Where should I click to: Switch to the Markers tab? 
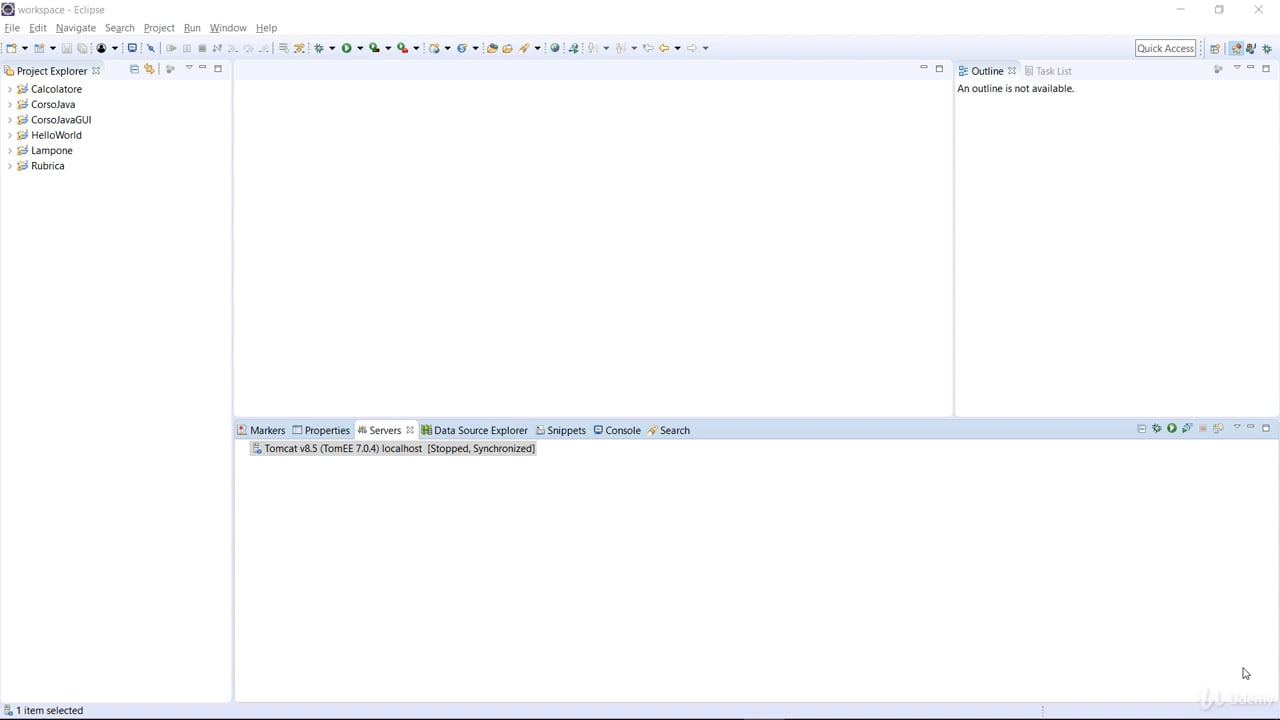[261, 430]
